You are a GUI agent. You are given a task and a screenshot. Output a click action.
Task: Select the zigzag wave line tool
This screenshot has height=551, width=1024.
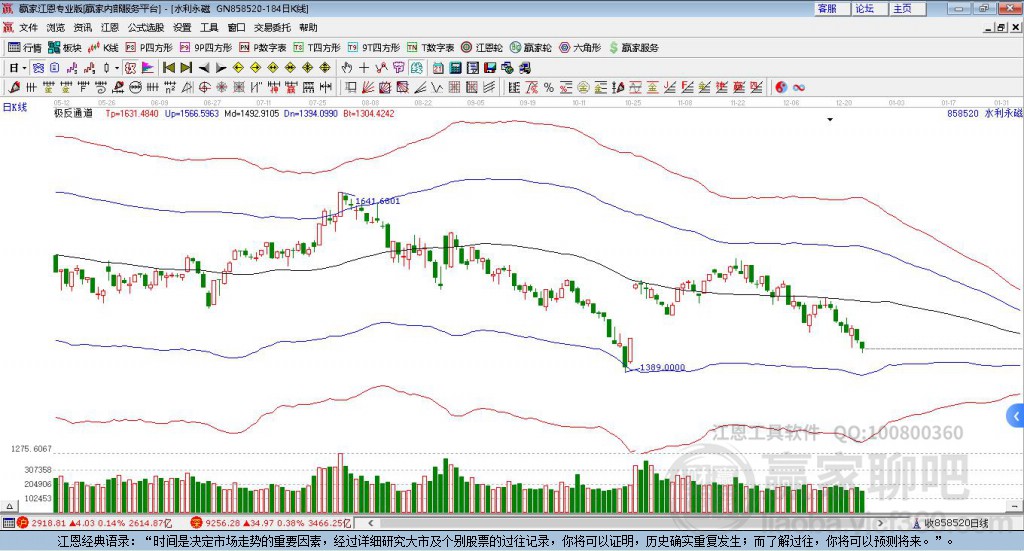click(438, 87)
